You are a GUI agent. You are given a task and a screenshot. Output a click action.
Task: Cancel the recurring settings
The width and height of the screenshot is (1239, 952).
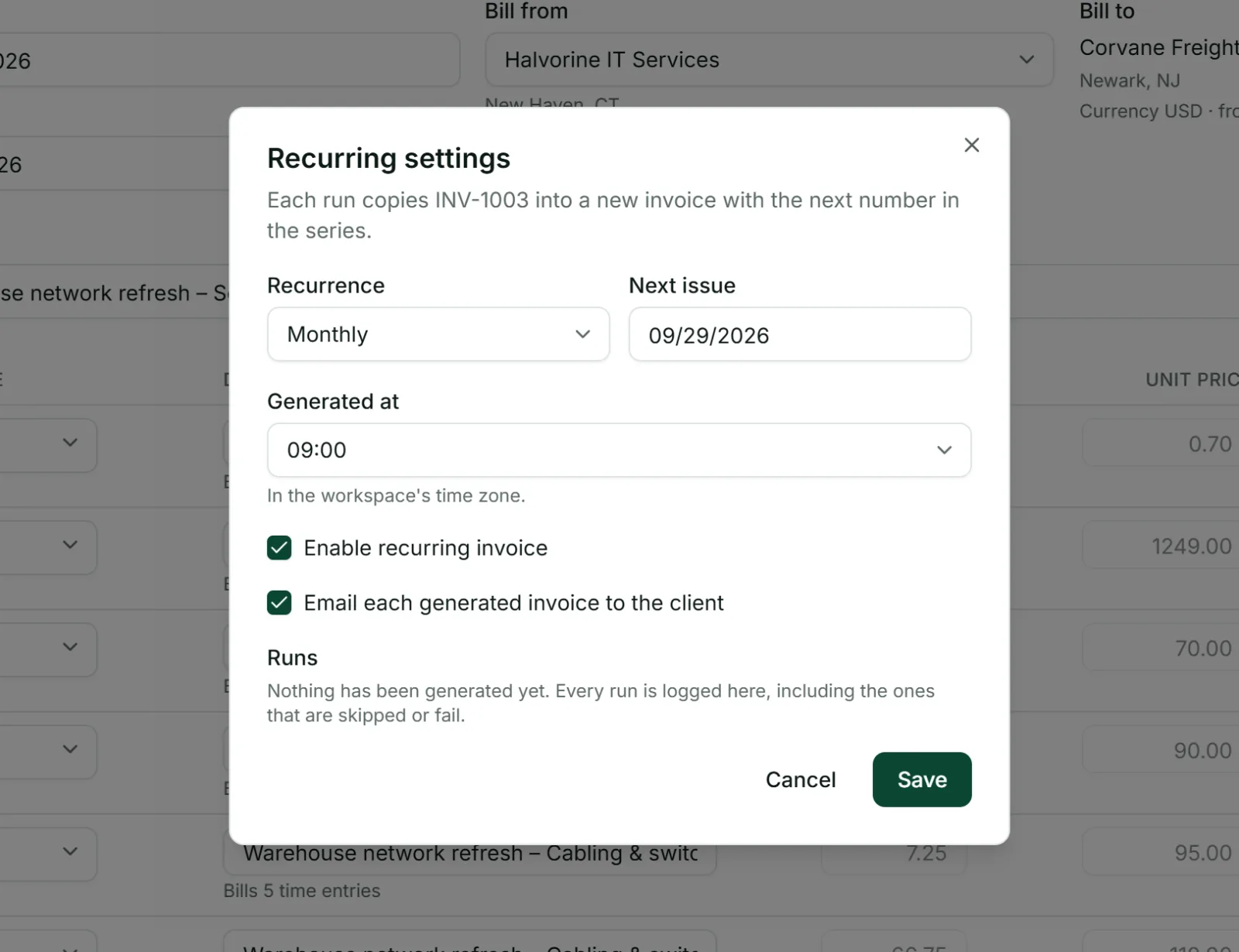pos(801,779)
